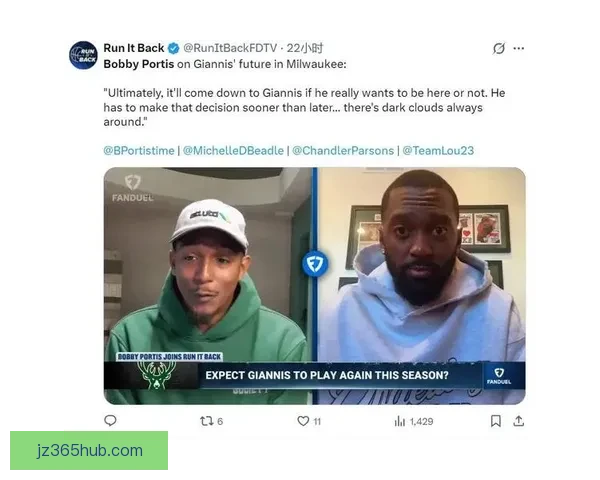The width and height of the screenshot is (600, 480).
Task: Open the @TeamLou23 mention
Action: pyautogui.click(x=438, y=150)
